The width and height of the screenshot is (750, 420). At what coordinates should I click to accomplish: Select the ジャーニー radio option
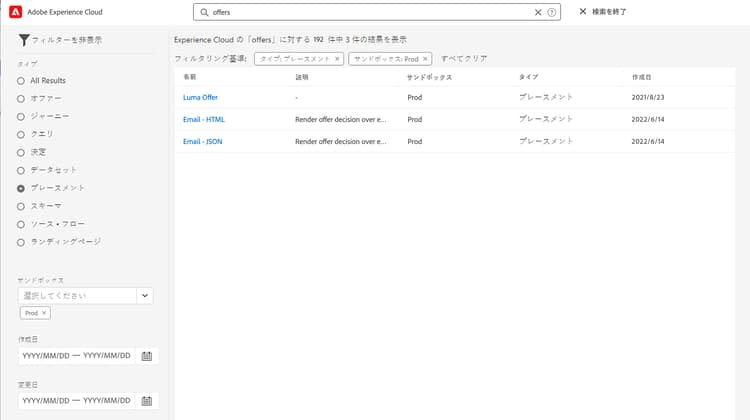pos(21,117)
